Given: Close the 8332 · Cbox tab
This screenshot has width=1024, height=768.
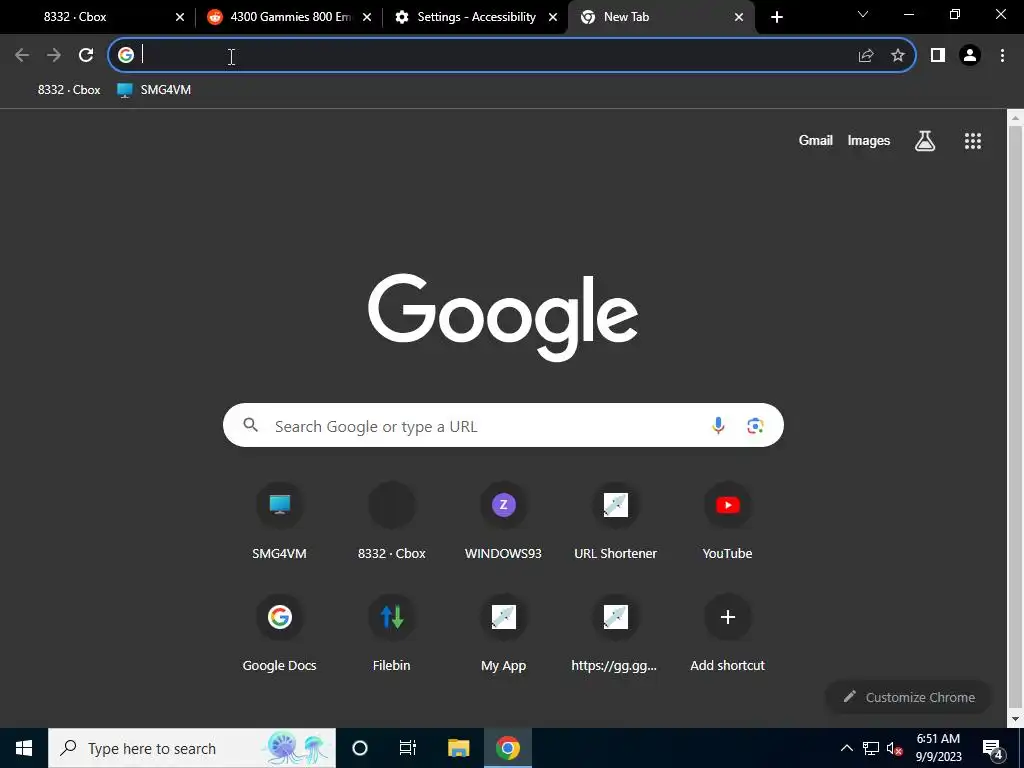Looking at the screenshot, I should tap(180, 17).
